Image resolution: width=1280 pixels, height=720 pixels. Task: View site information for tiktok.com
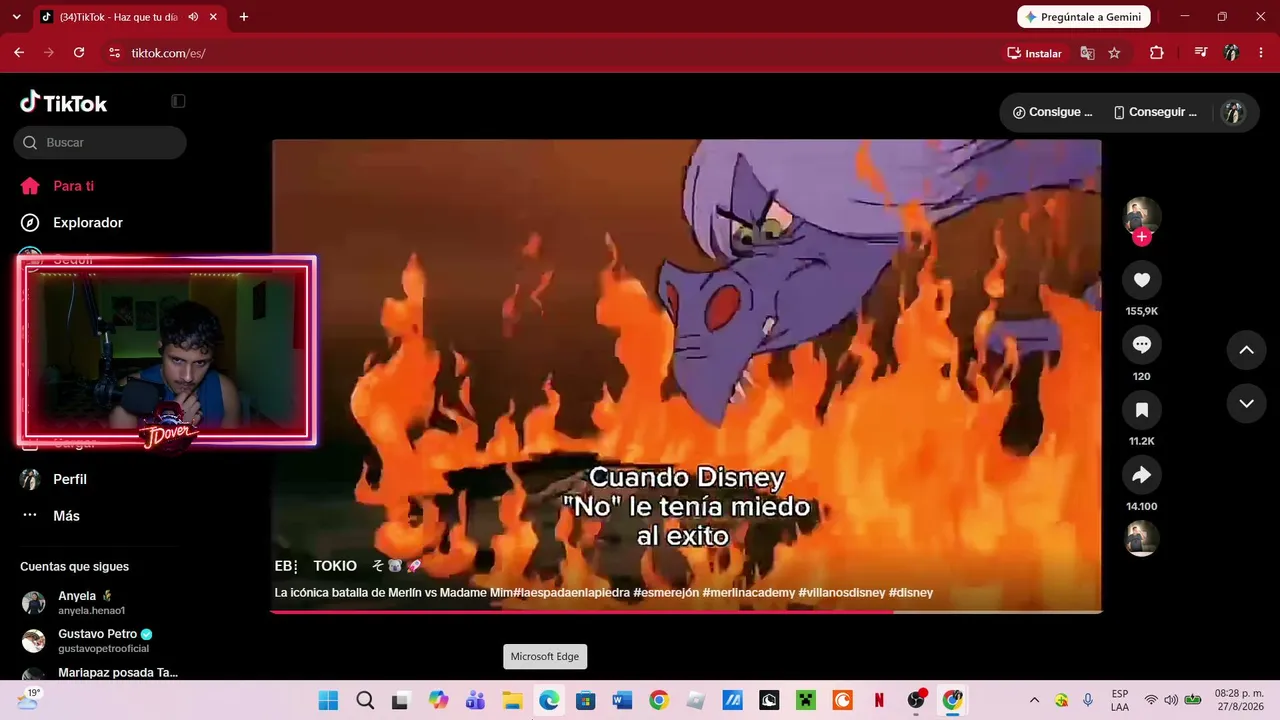pyautogui.click(x=114, y=53)
